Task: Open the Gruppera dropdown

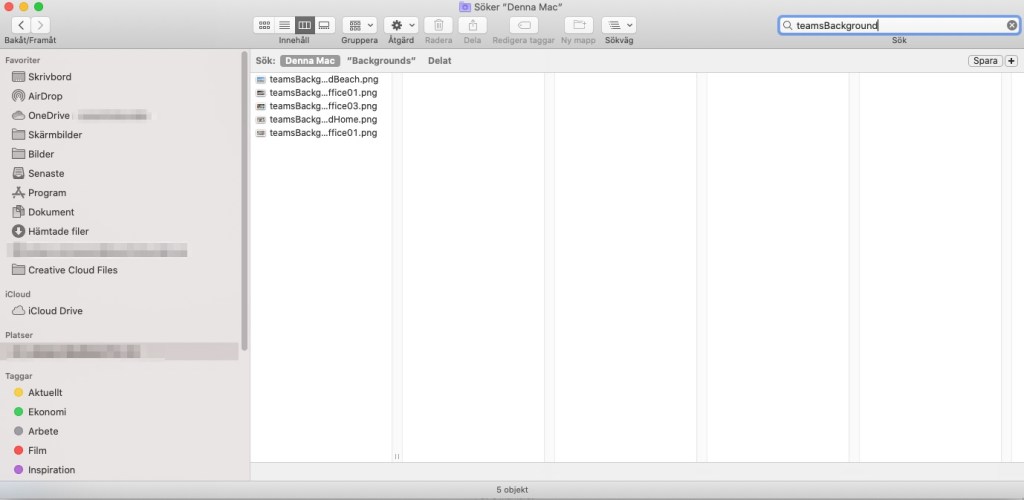Action: (x=359, y=25)
